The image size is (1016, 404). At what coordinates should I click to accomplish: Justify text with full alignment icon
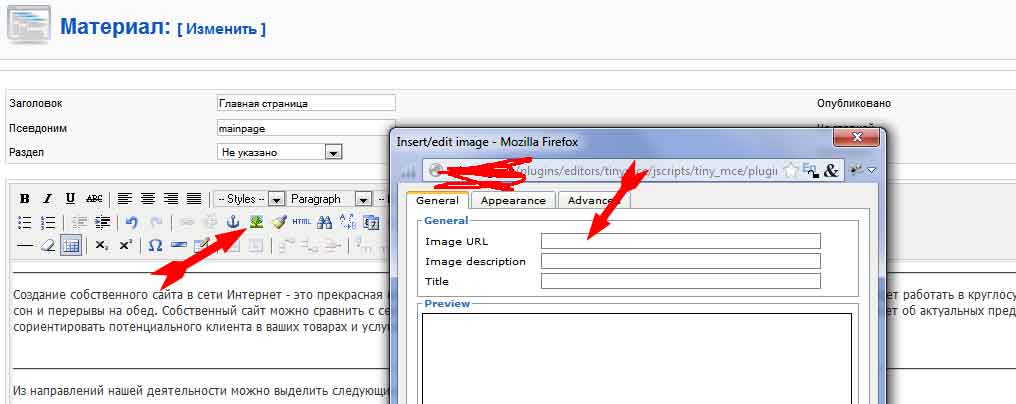194,199
